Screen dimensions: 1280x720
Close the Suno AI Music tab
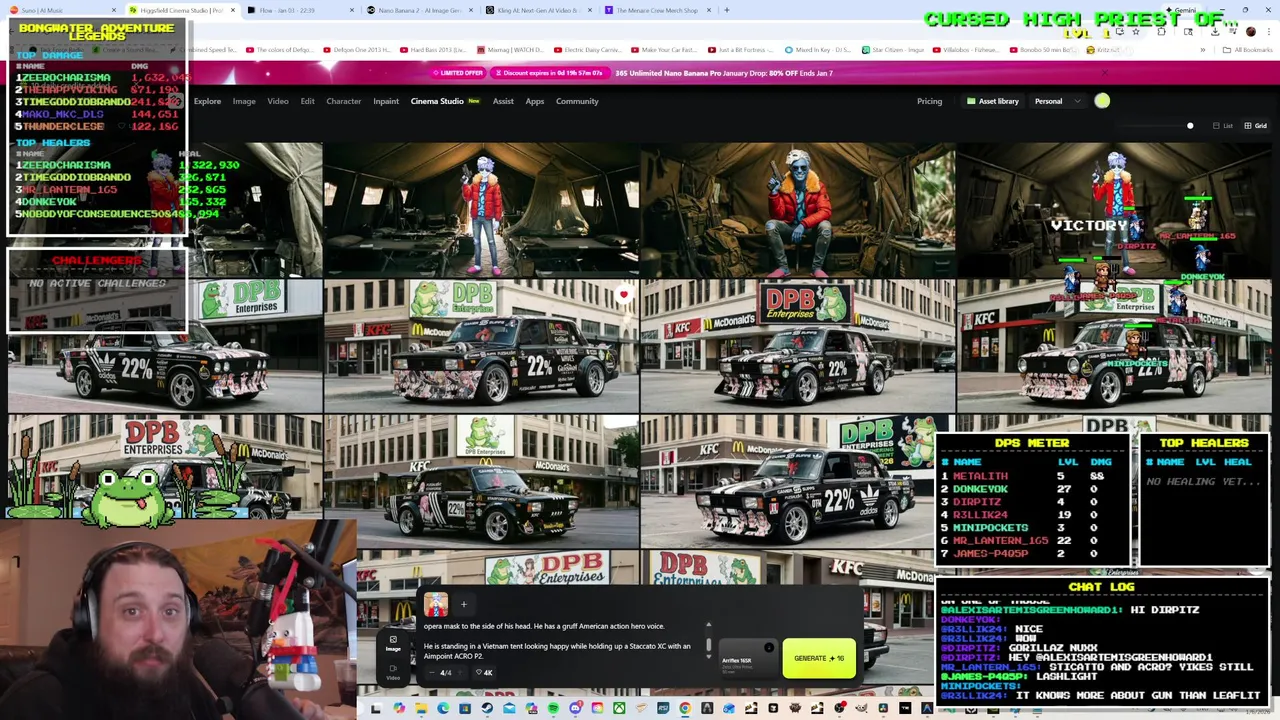(114, 10)
